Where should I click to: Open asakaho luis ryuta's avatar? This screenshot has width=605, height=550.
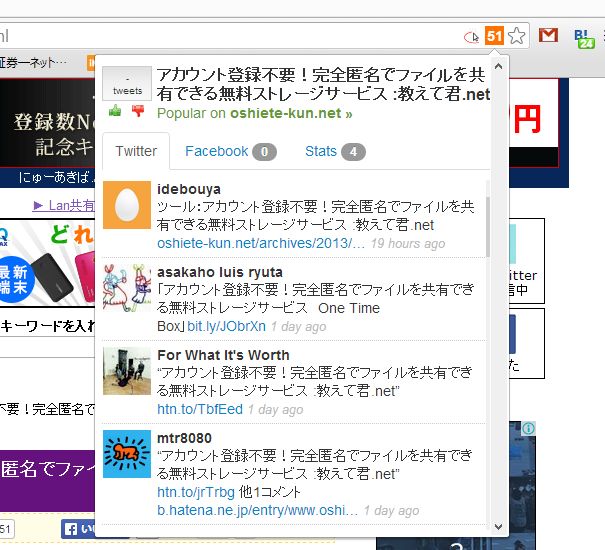(127, 288)
